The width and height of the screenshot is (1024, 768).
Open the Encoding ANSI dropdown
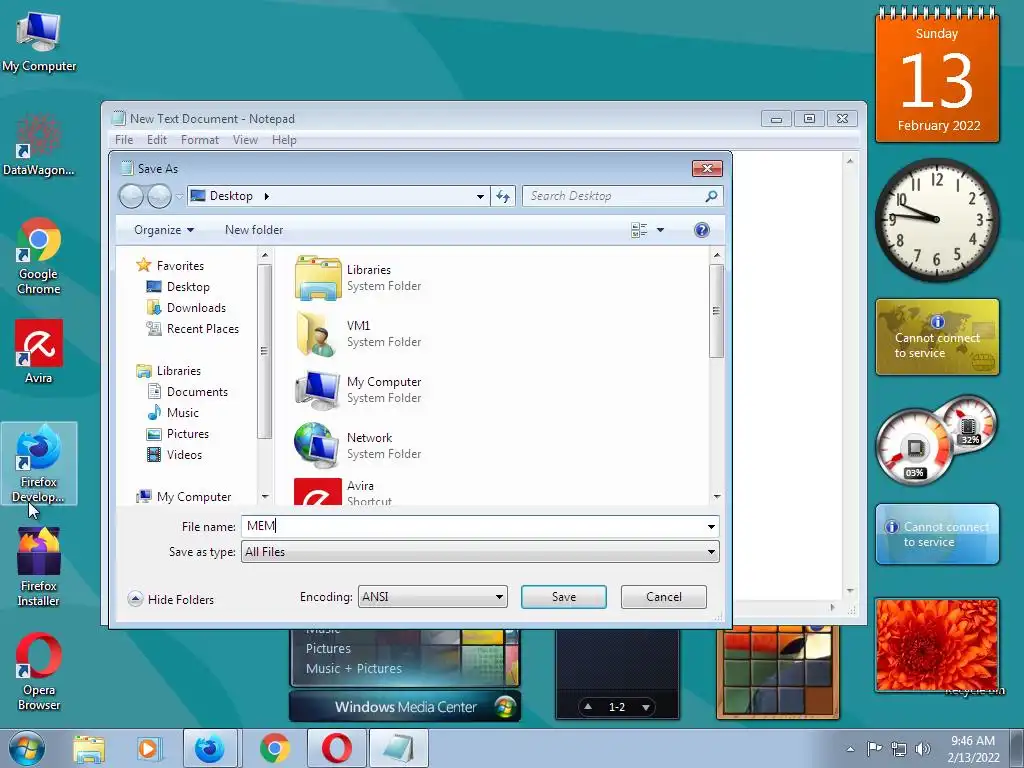[432, 597]
